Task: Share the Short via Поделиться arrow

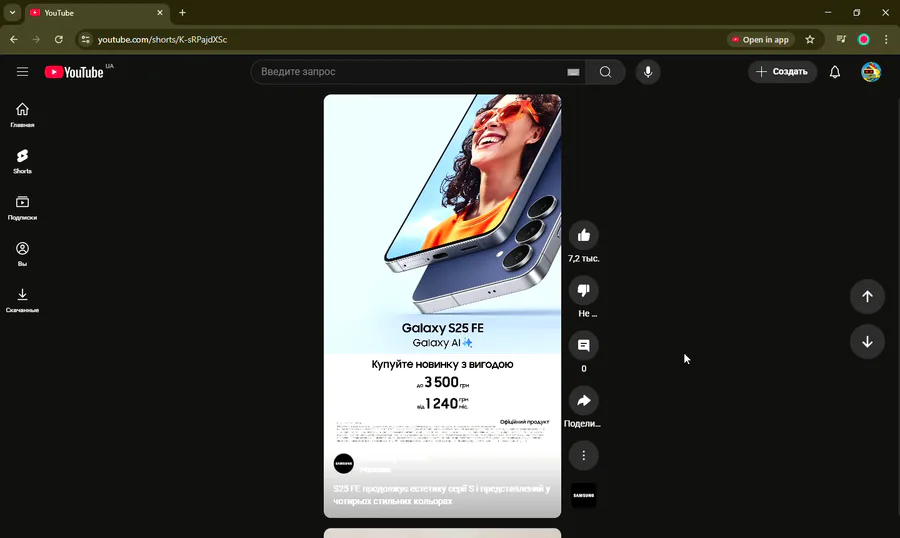Action: (x=584, y=401)
